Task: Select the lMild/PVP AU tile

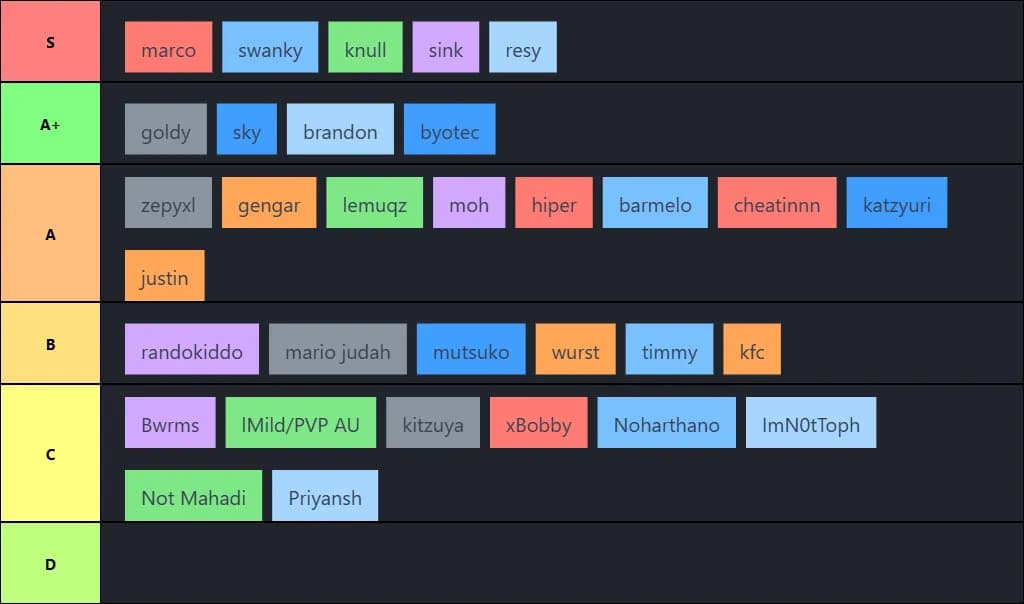Action: [300, 423]
